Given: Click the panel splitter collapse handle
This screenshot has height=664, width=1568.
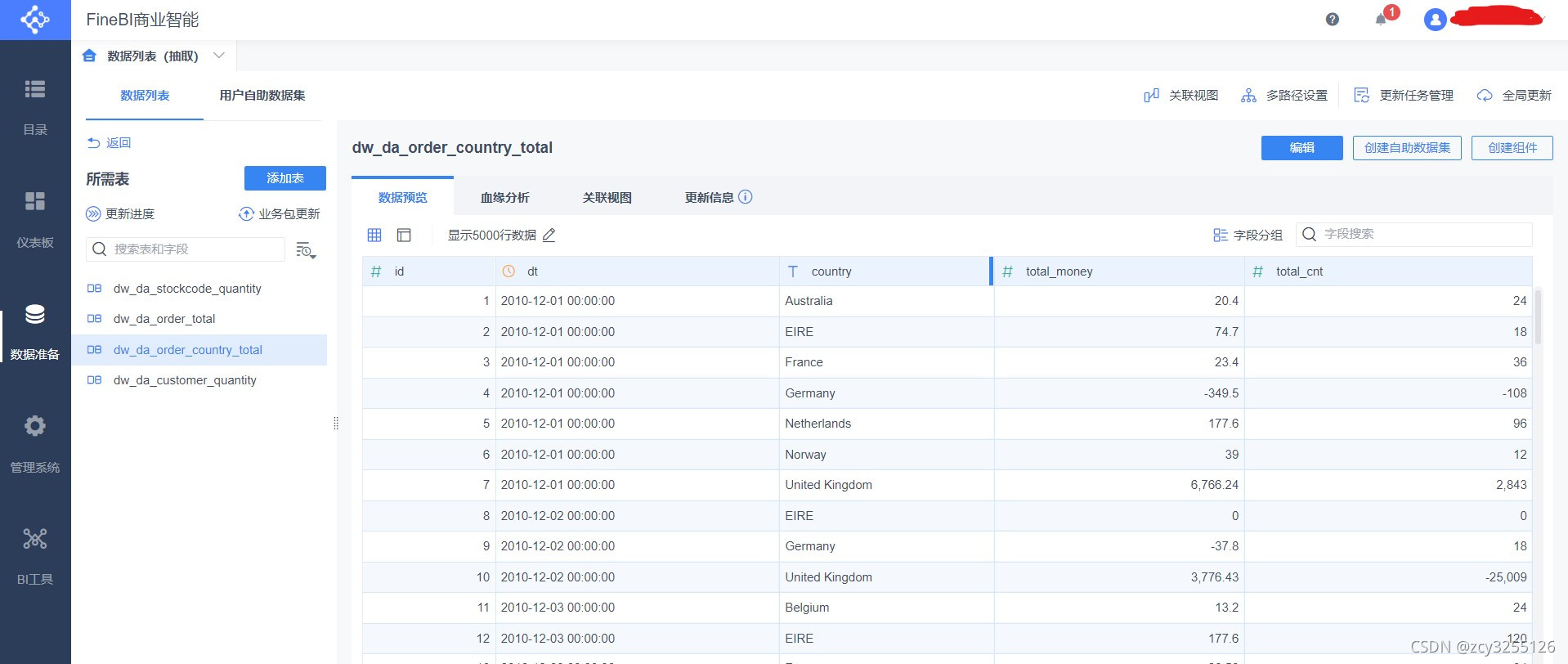Looking at the screenshot, I should point(336,424).
